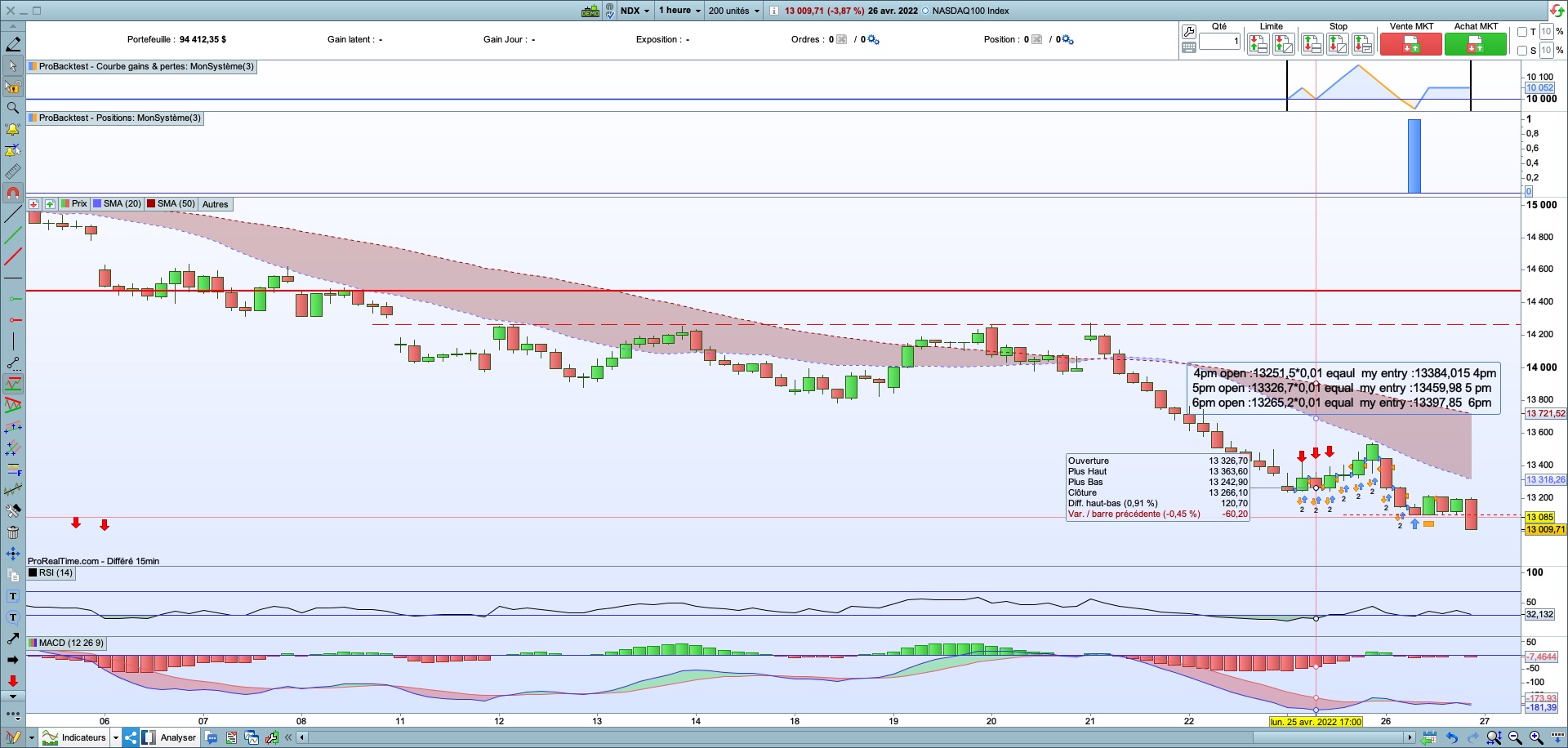Click the undo arrow in bottom bar
Image resolution: width=1568 pixels, height=748 pixels.
pyautogui.click(x=1452, y=737)
